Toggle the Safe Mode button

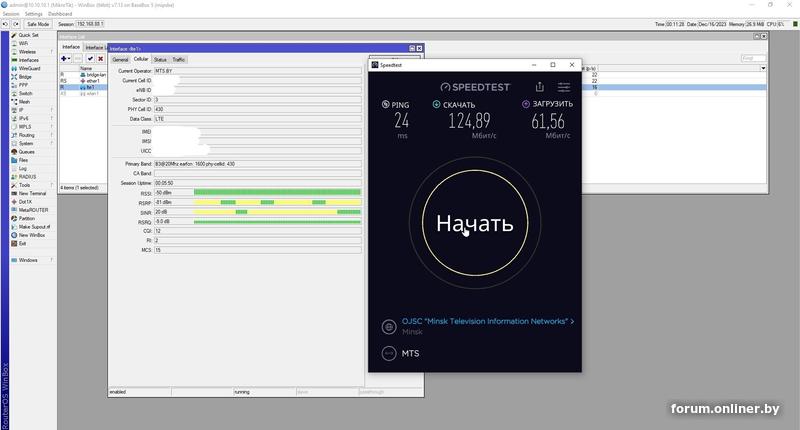(x=37, y=24)
